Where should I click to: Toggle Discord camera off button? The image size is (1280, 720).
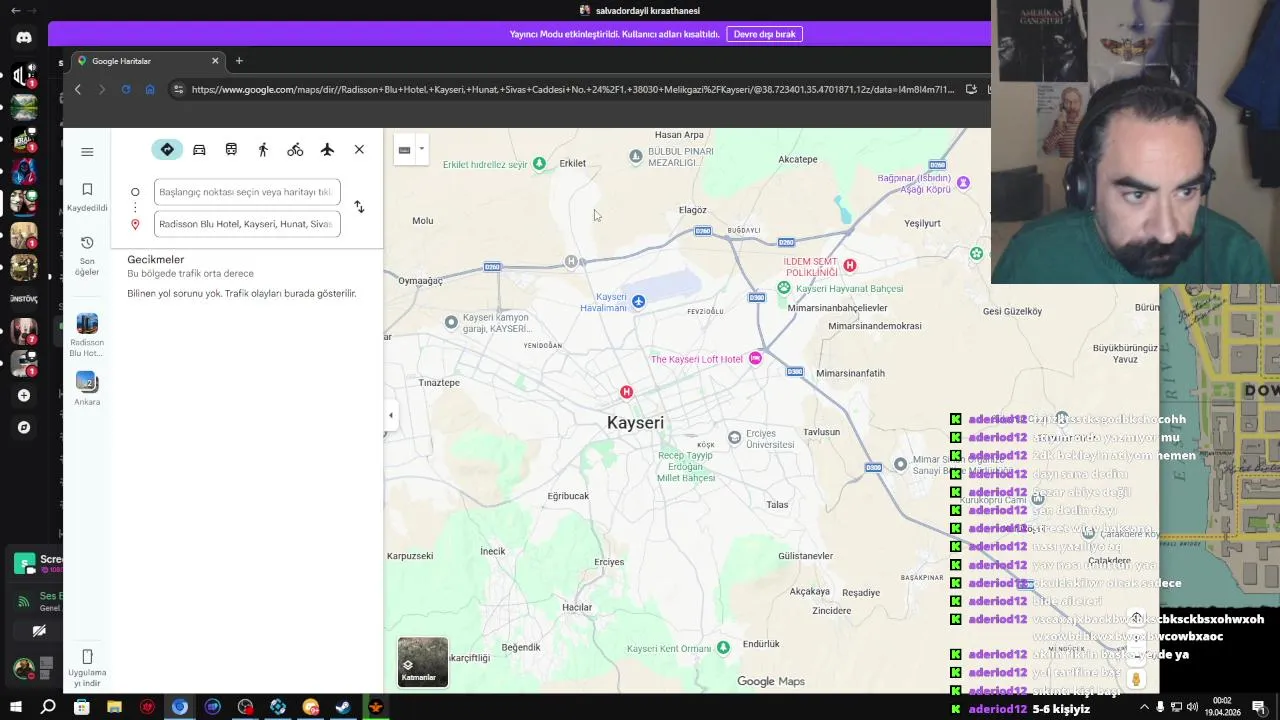tap(39, 631)
